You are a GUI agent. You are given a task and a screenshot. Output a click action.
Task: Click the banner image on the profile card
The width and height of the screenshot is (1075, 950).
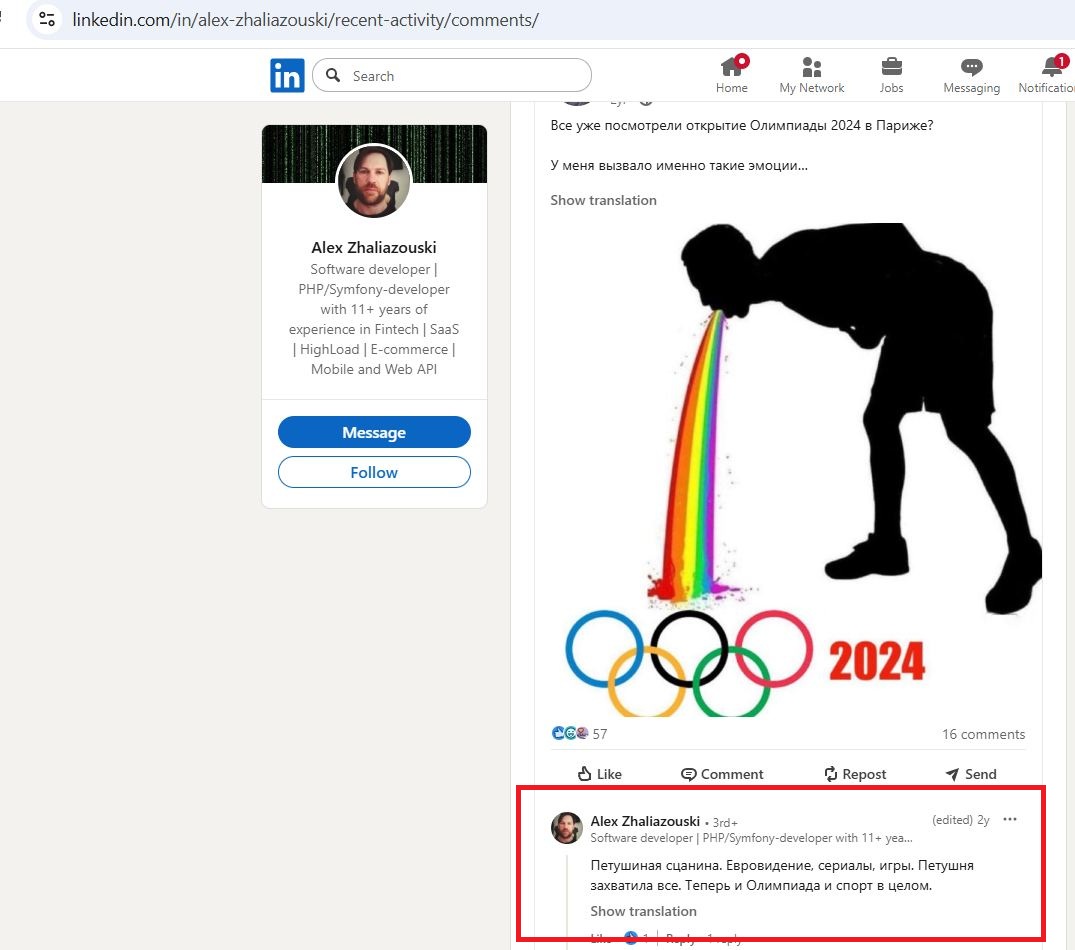point(374,154)
